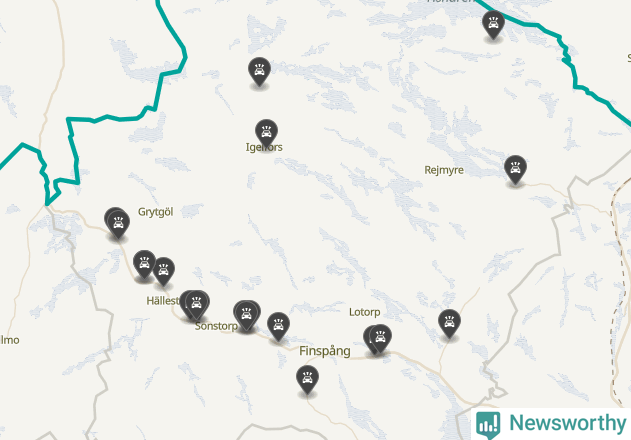Open the car marker east of Rejmyre
The height and width of the screenshot is (440, 631).
515,169
